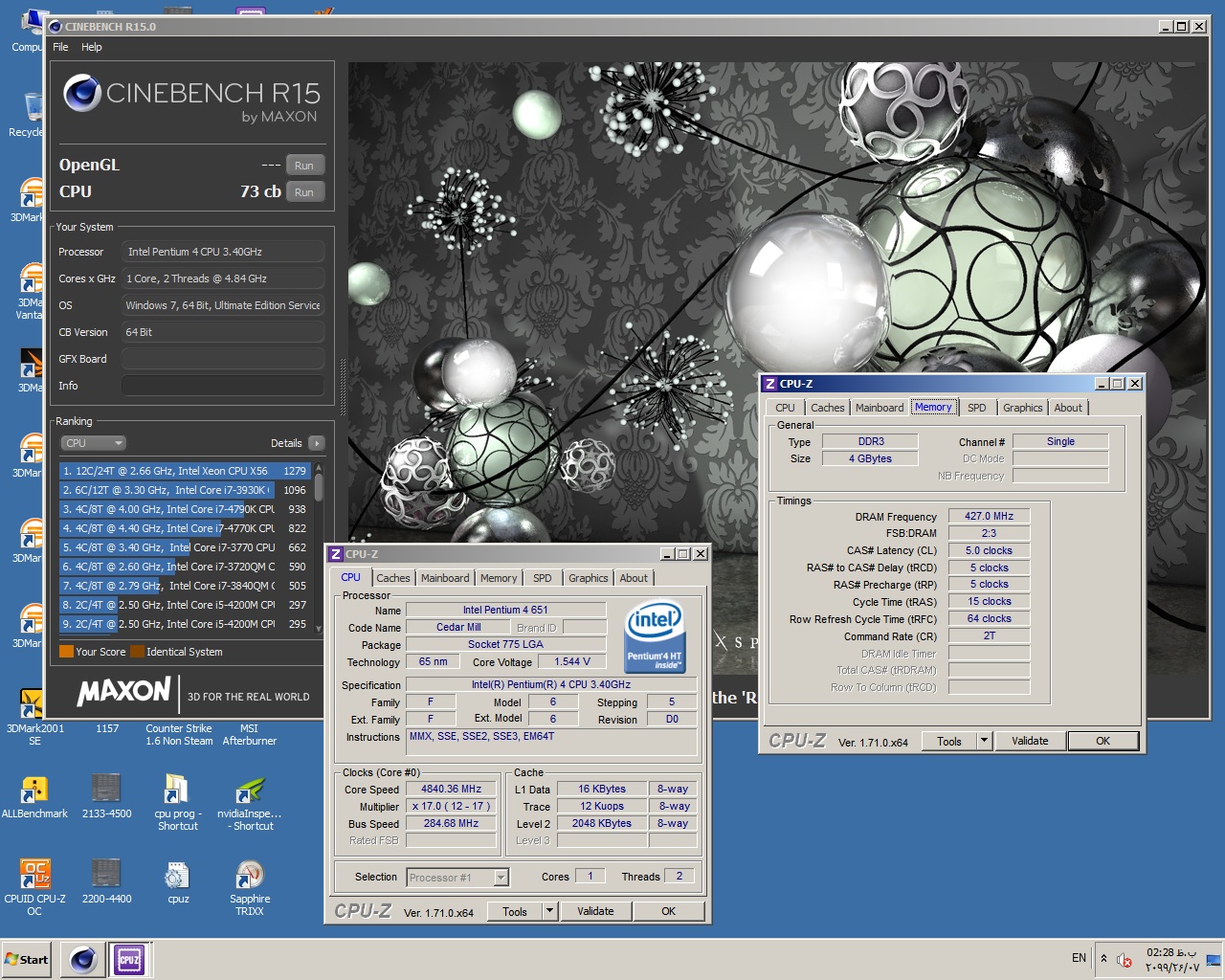Viewport: 1225px width, 980px height.
Task: Open the 3DMark2001 SE desktop shortcut
Action: tap(33, 716)
